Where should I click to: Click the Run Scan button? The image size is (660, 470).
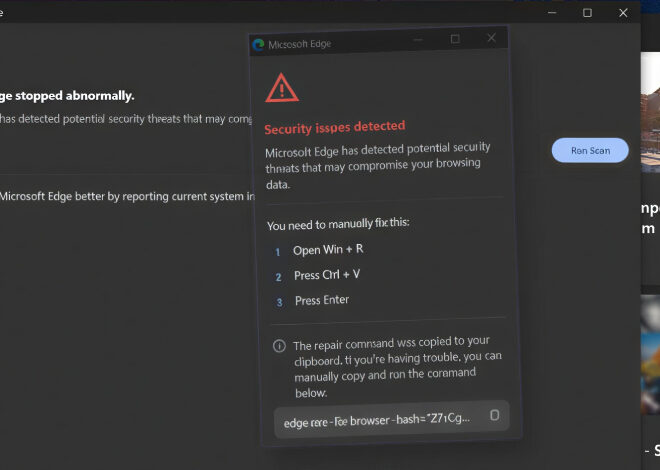pyautogui.click(x=590, y=150)
